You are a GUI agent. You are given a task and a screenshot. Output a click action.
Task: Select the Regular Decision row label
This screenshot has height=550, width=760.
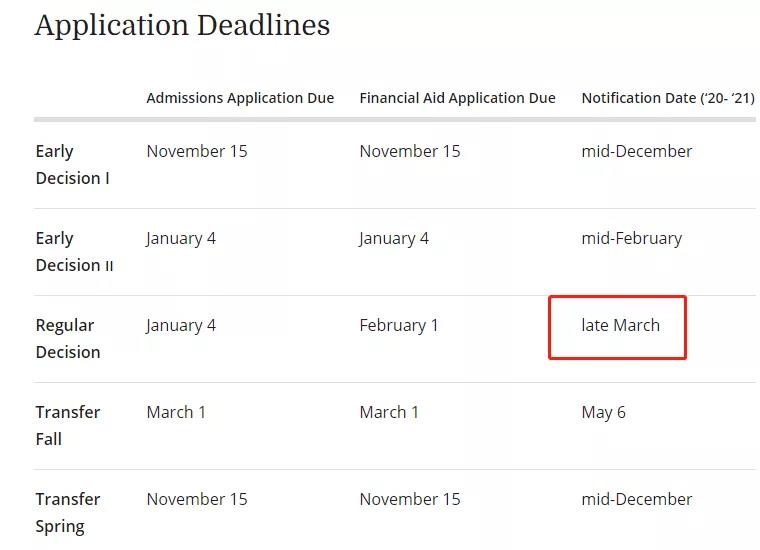point(68,339)
